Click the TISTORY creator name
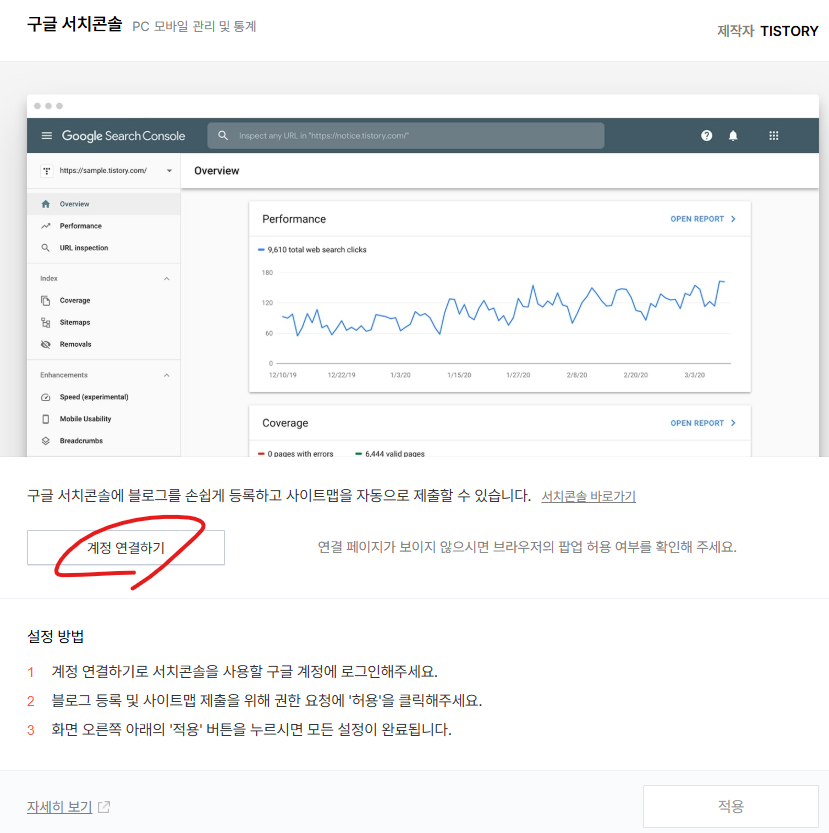Screen dimensions: 829x833 point(789,31)
